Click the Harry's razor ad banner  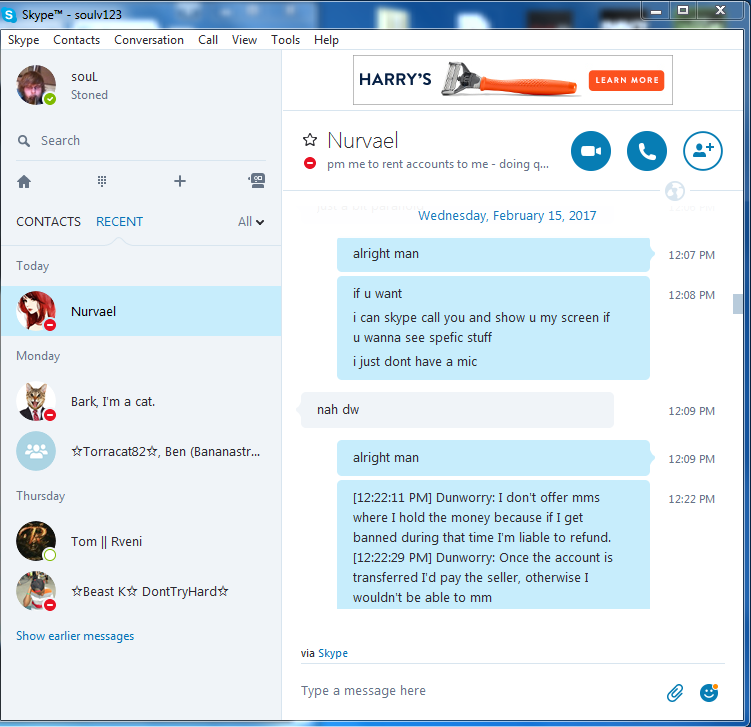coord(512,80)
